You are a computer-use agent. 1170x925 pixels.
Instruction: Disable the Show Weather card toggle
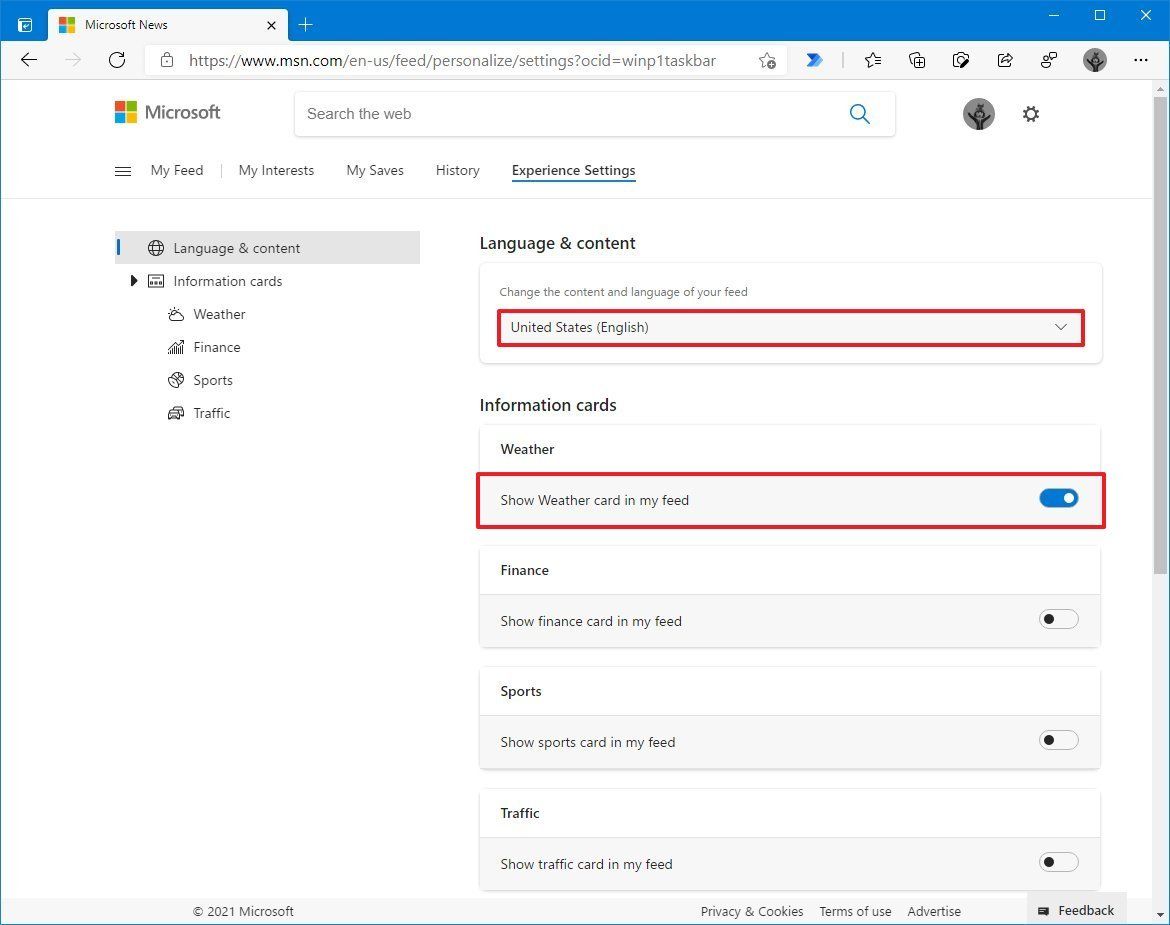tap(1058, 497)
